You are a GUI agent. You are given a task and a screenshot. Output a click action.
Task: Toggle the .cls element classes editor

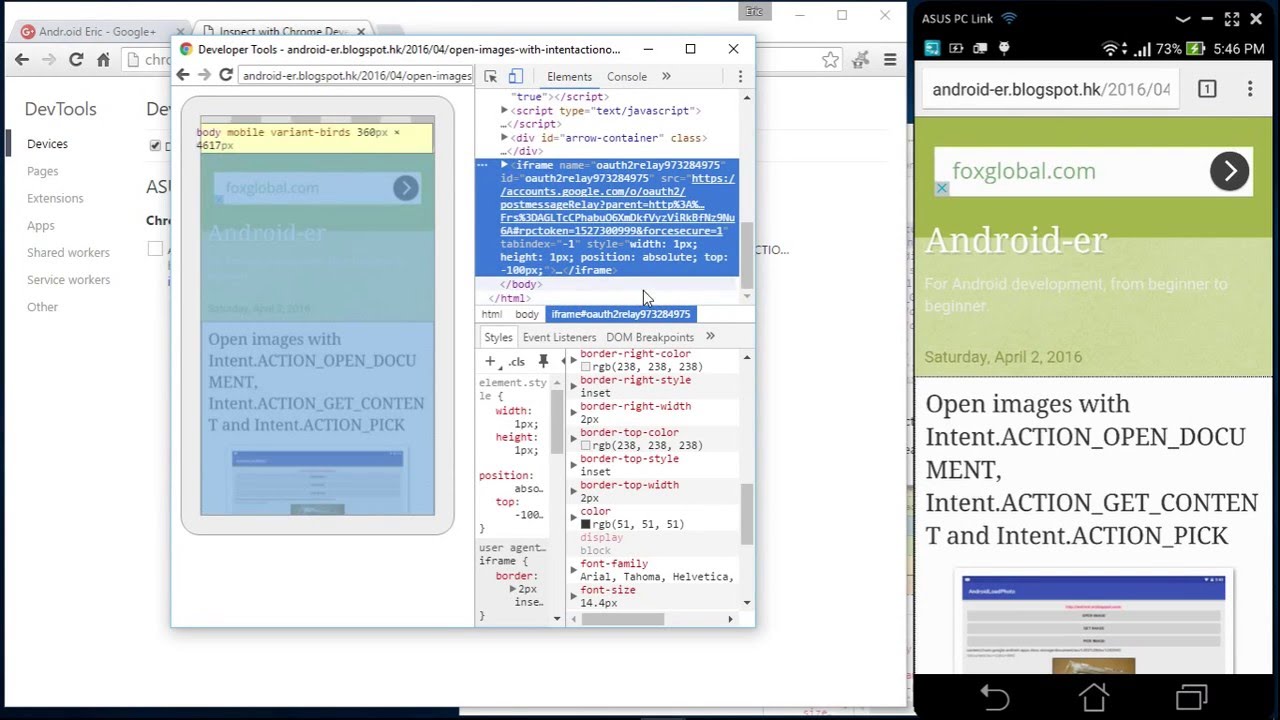click(516, 362)
